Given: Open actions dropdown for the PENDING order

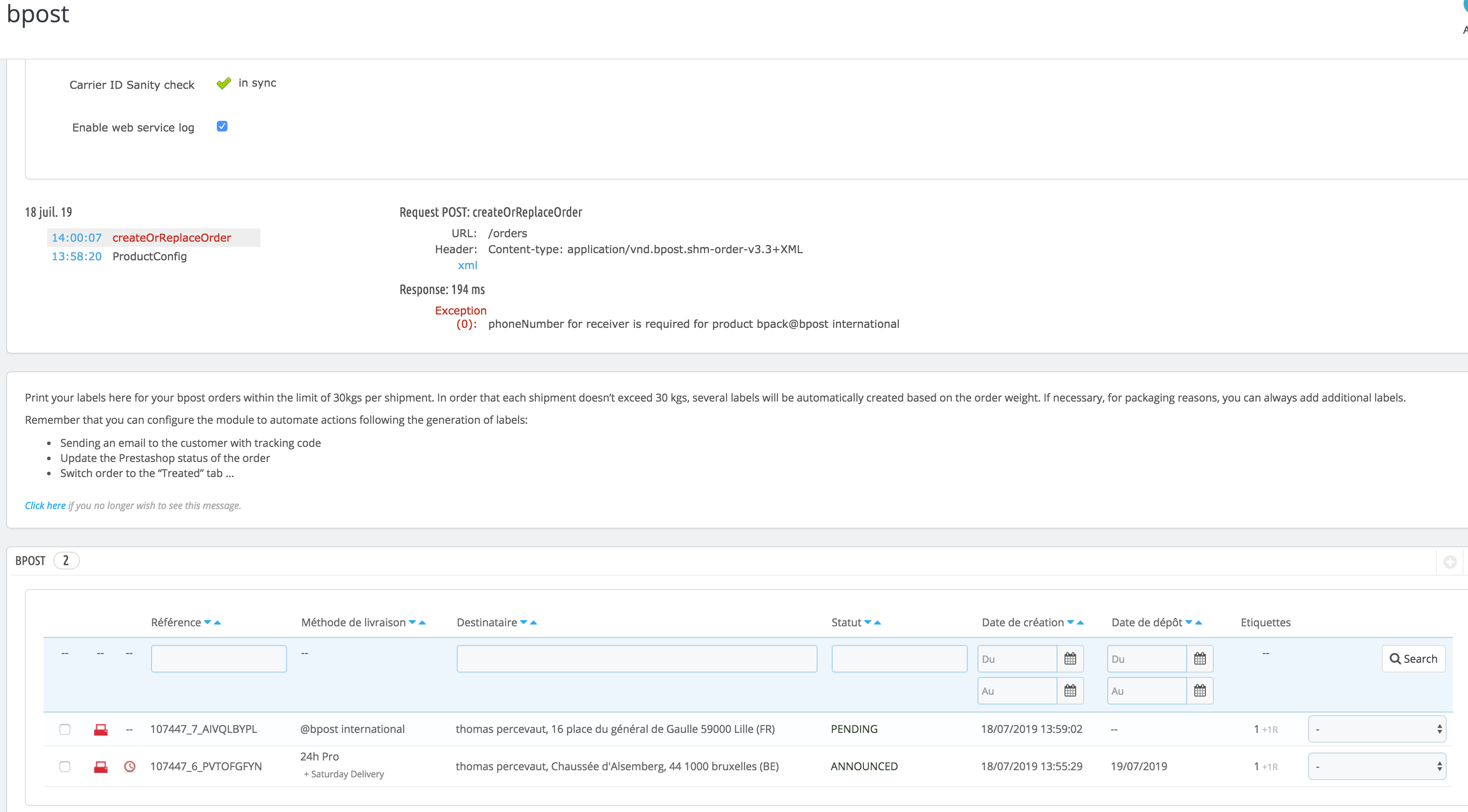Looking at the screenshot, I should tap(1377, 729).
